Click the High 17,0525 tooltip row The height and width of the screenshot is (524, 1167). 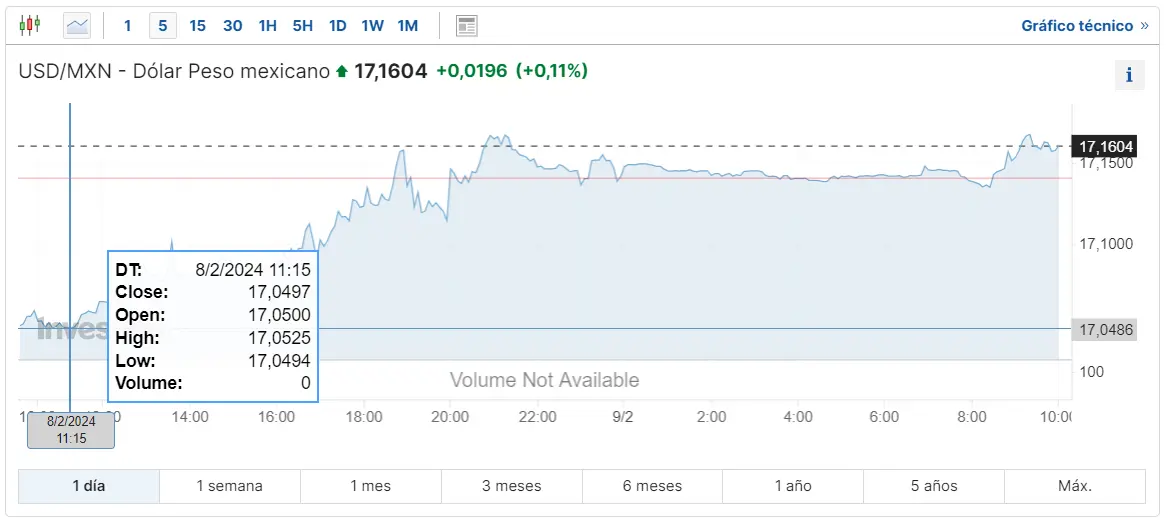click(213, 338)
